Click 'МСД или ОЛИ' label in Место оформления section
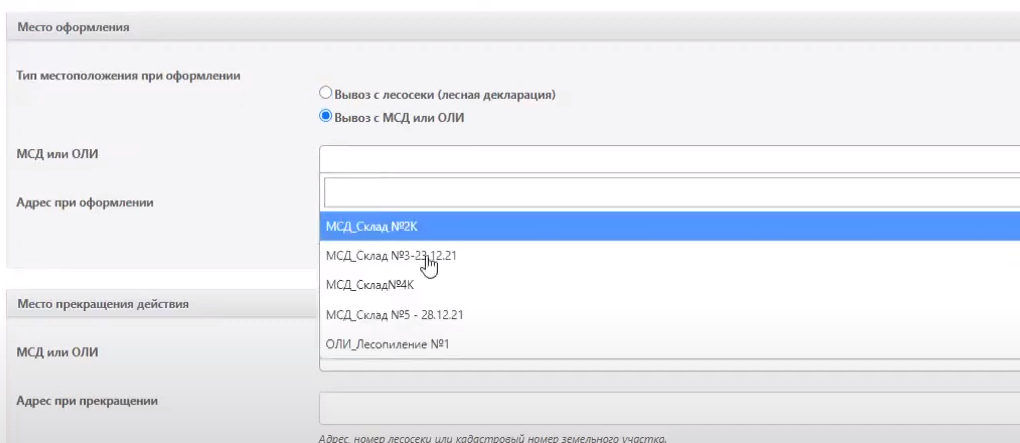The width and height of the screenshot is (1020, 443). point(57,152)
